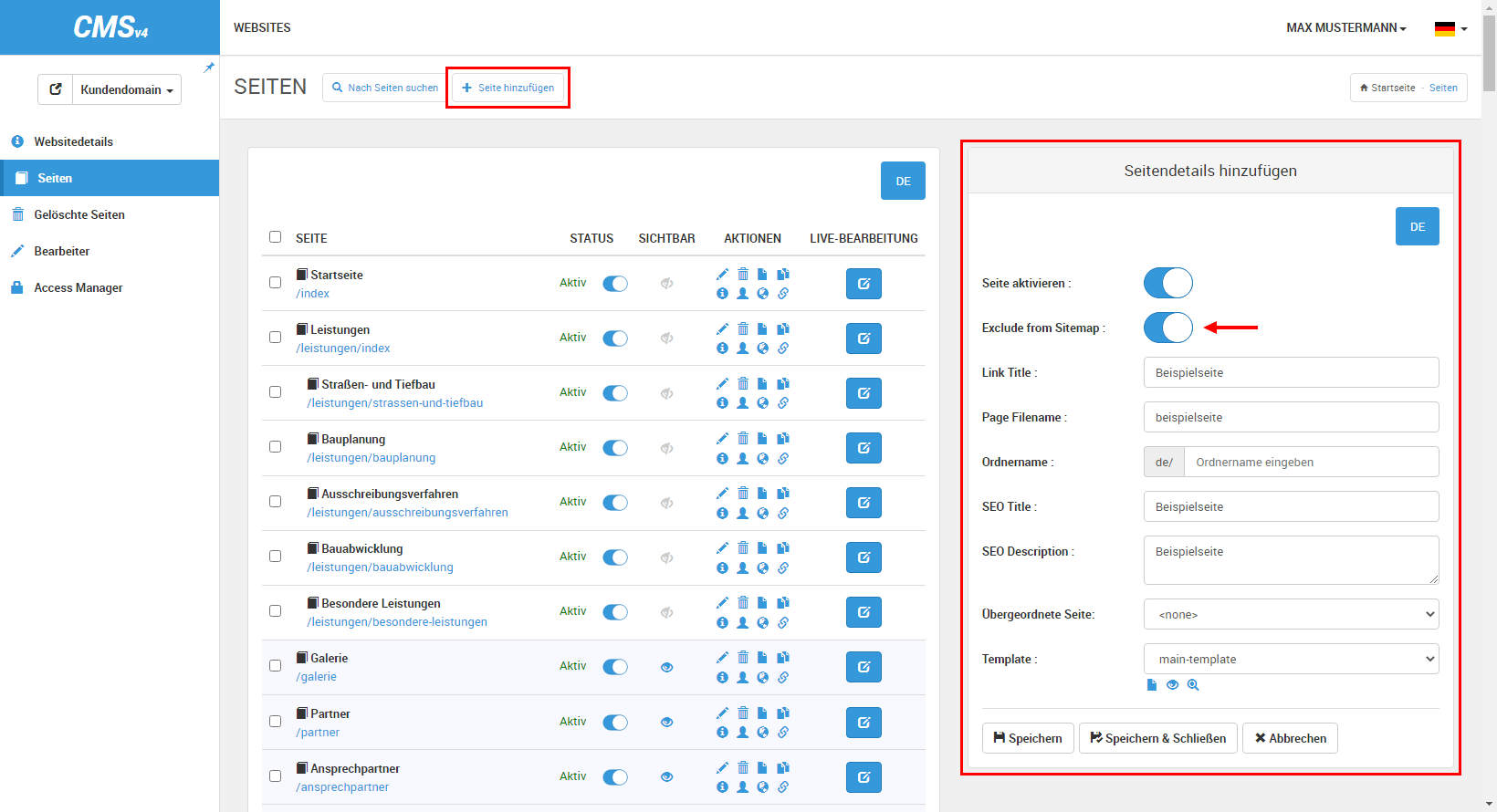The image size is (1497, 812).
Task: Open the info icon for Galerie
Action: pos(722,677)
